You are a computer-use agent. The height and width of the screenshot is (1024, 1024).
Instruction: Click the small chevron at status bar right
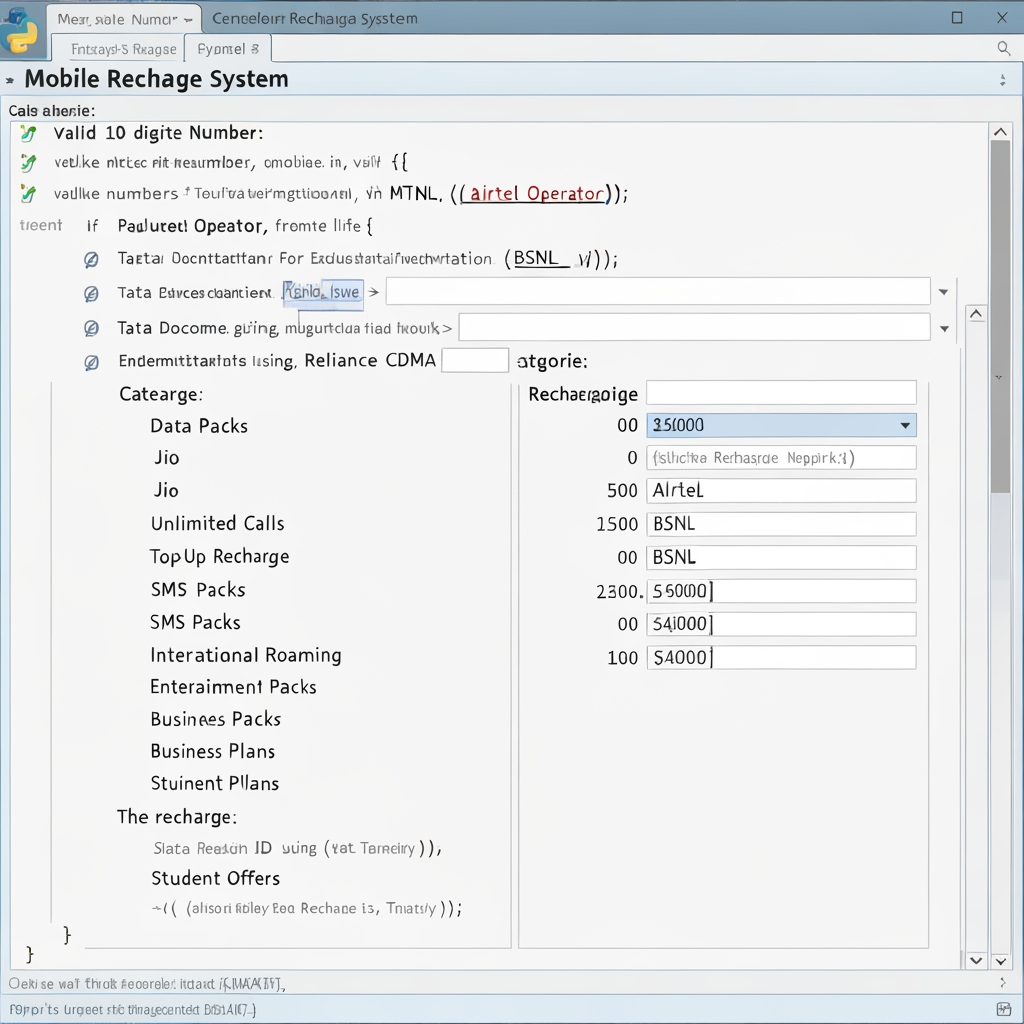[x=1003, y=982]
